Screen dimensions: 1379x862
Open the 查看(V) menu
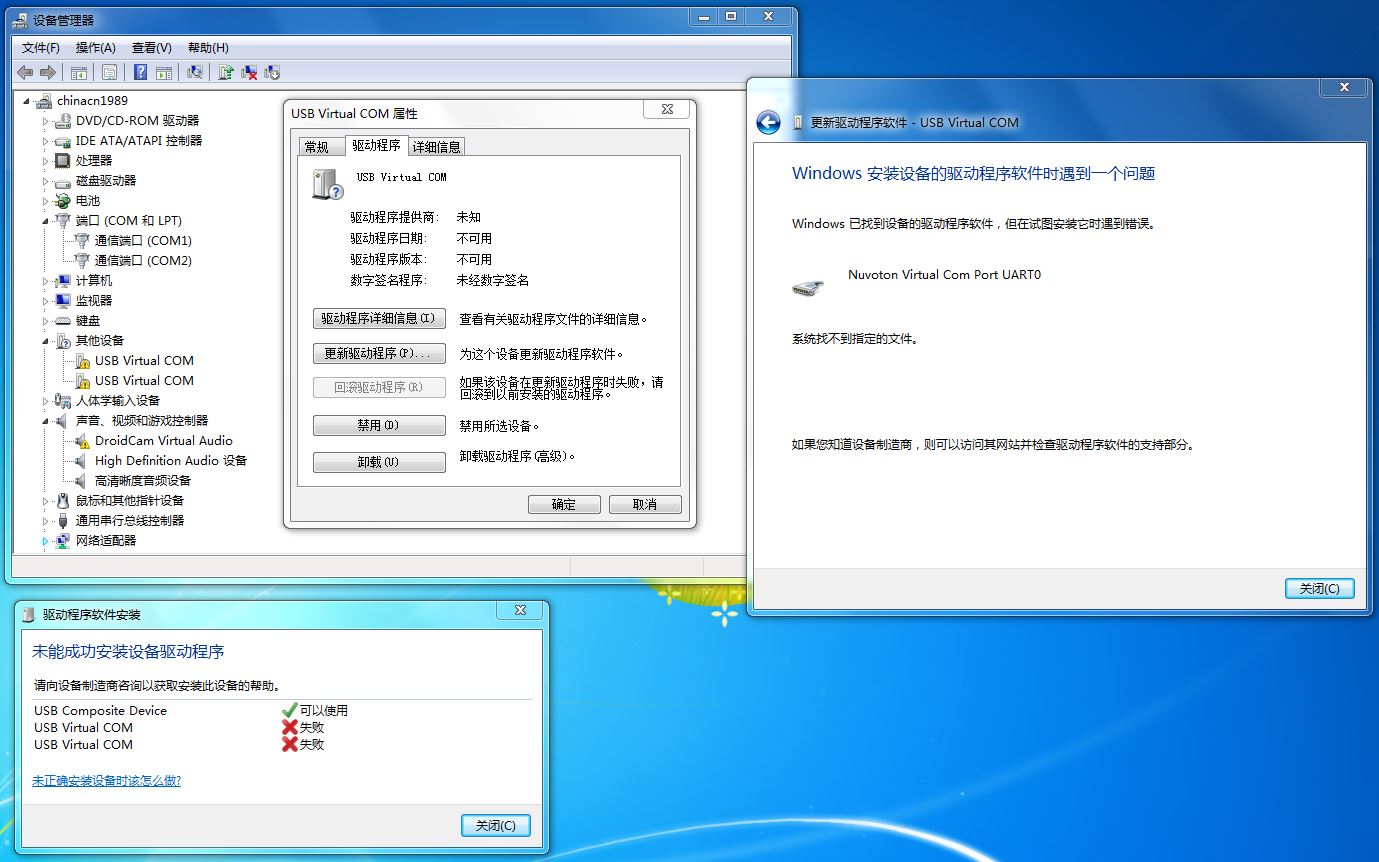click(152, 47)
